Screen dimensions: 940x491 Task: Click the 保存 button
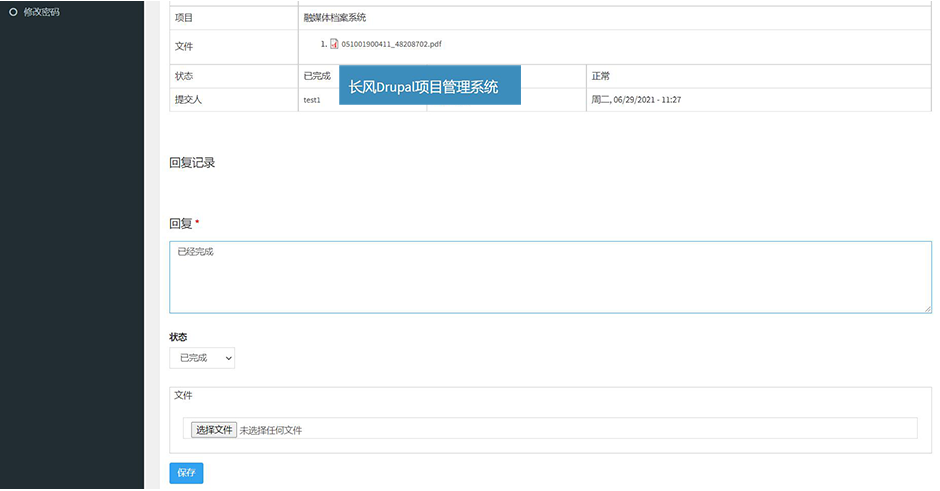[186, 473]
